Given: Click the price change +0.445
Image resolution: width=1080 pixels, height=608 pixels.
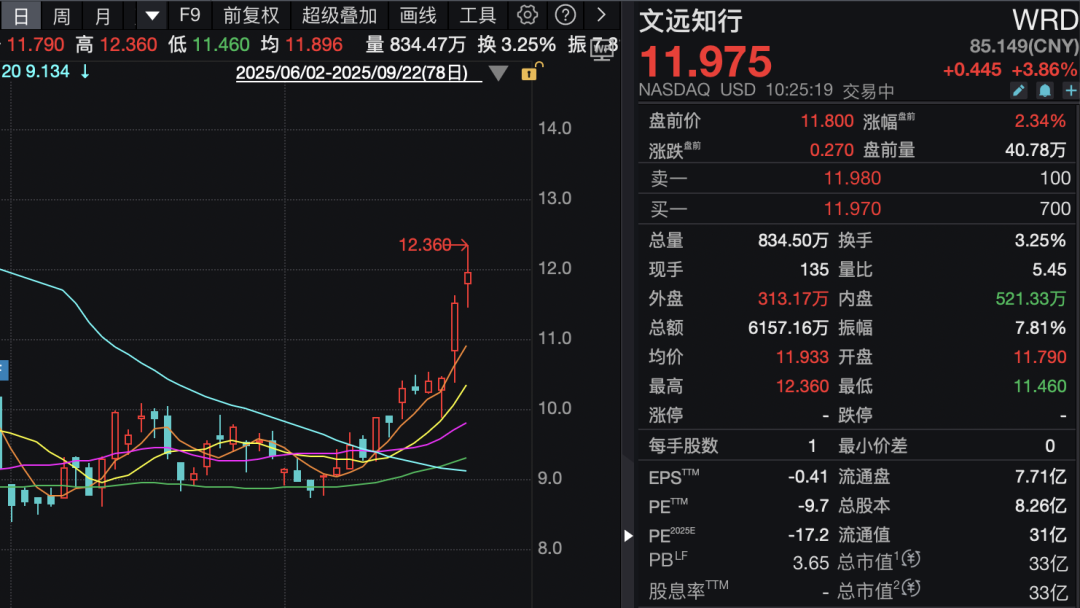Looking at the screenshot, I should coord(972,70).
